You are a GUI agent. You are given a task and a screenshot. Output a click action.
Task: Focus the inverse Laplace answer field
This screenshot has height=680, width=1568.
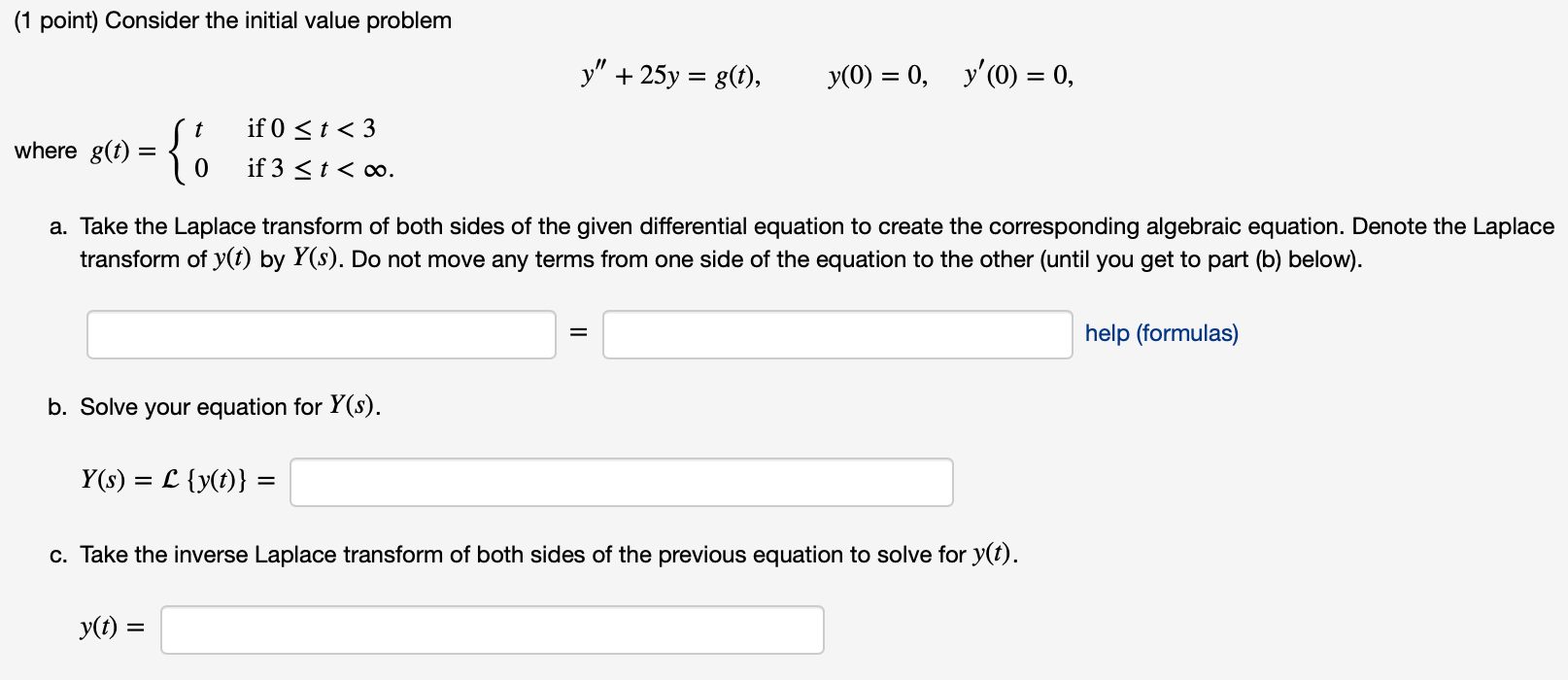point(492,629)
